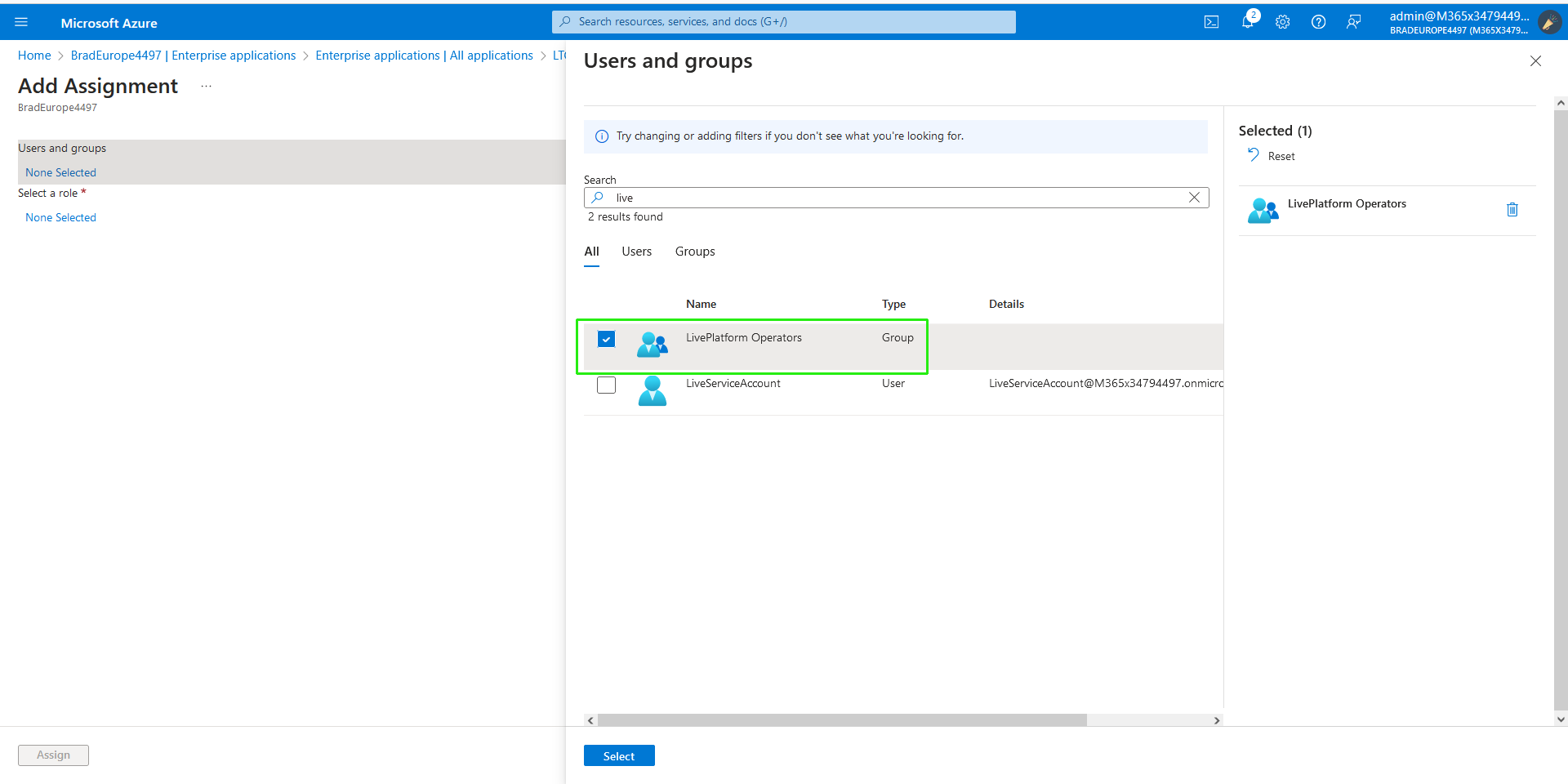Close the Users and groups panel
Image resolution: width=1568 pixels, height=784 pixels.
tap(1535, 61)
